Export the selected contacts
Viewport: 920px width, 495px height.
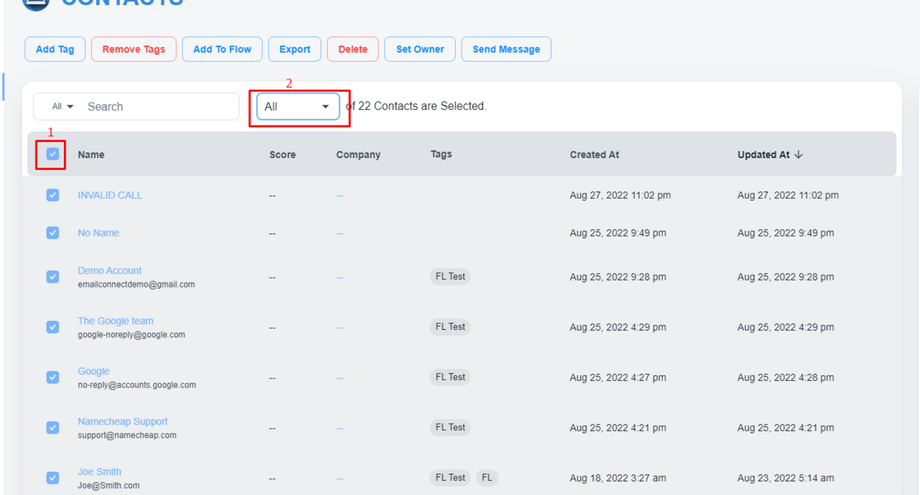click(x=295, y=49)
